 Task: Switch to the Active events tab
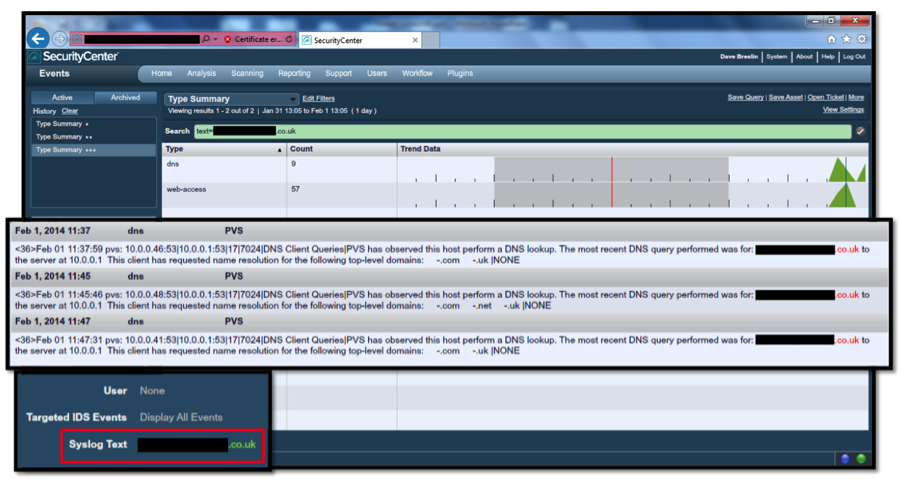click(x=63, y=98)
